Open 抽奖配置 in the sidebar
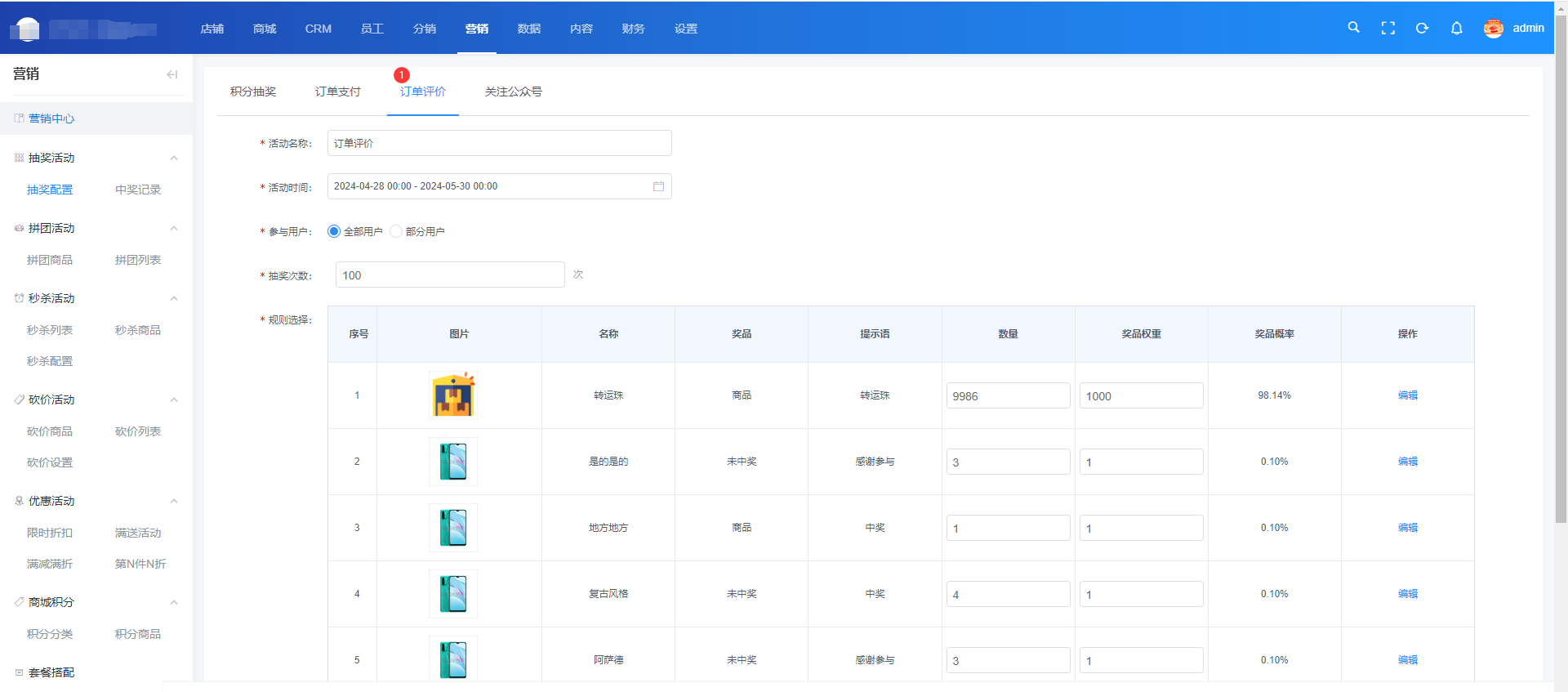This screenshot has height=692, width=1568. coord(50,190)
